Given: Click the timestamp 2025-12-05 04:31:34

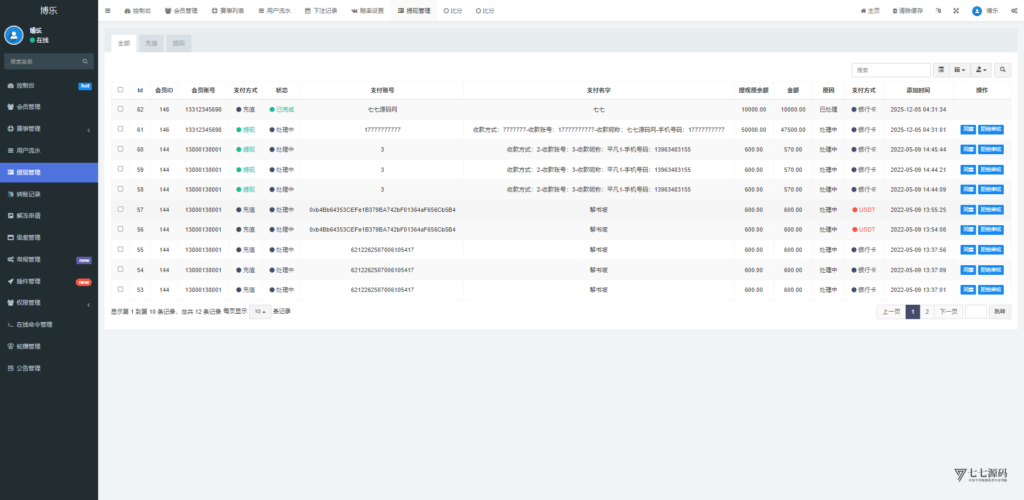Looking at the screenshot, I should point(918,110).
